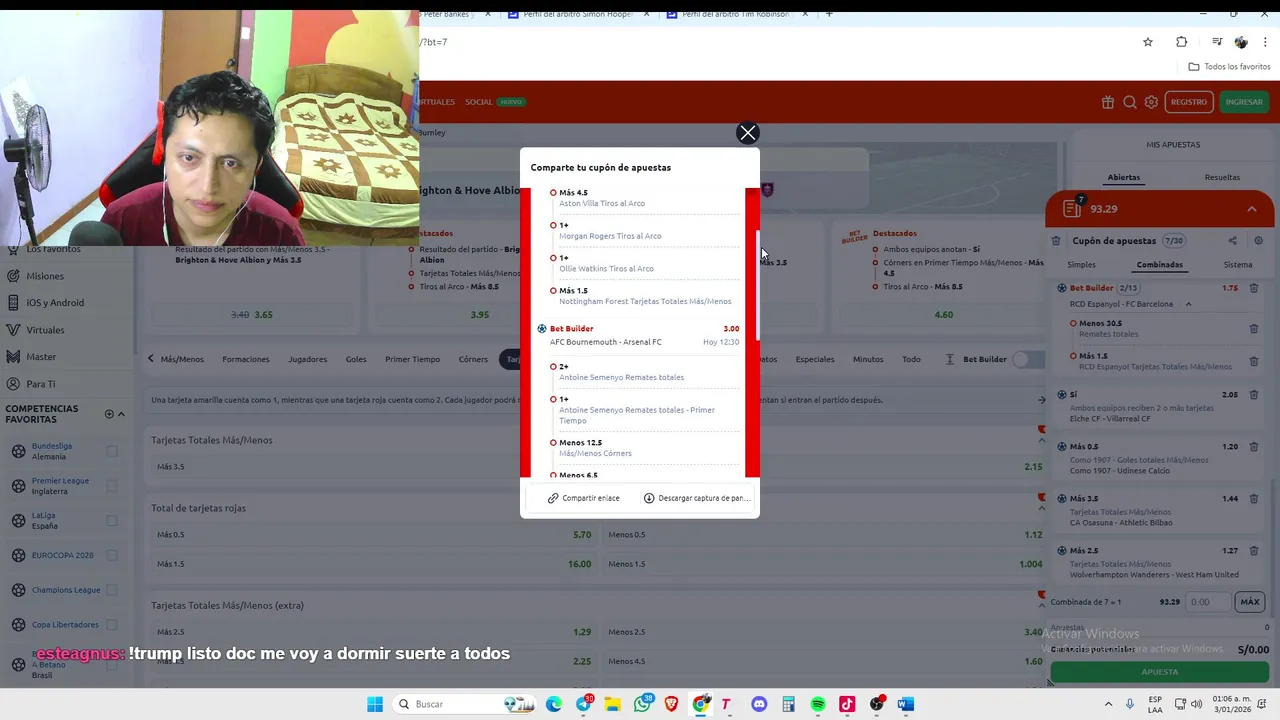Click the green INGRESAR button

click(1244, 102)
